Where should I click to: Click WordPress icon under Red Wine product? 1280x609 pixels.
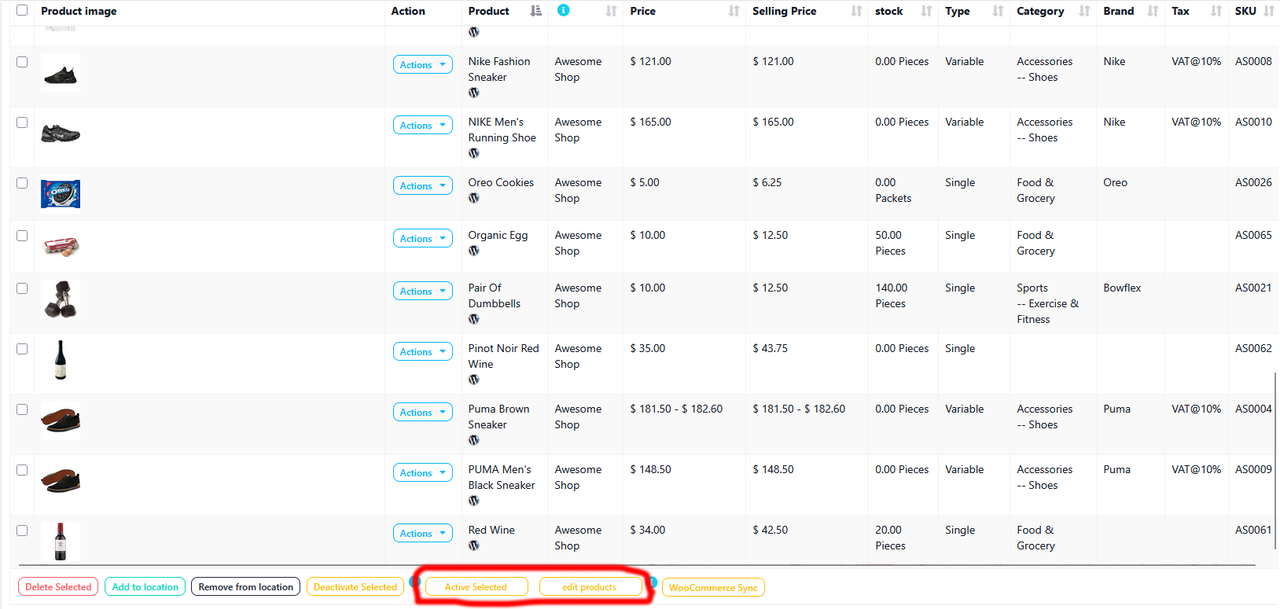click(x=474, y=546)
